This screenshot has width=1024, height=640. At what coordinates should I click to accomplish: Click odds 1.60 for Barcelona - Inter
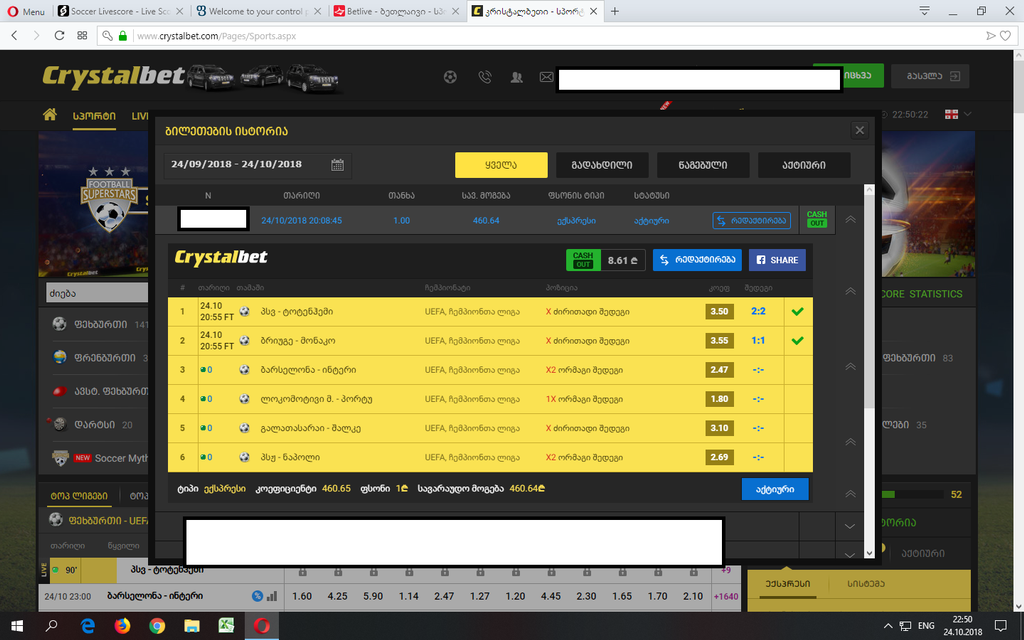point(302,596)
